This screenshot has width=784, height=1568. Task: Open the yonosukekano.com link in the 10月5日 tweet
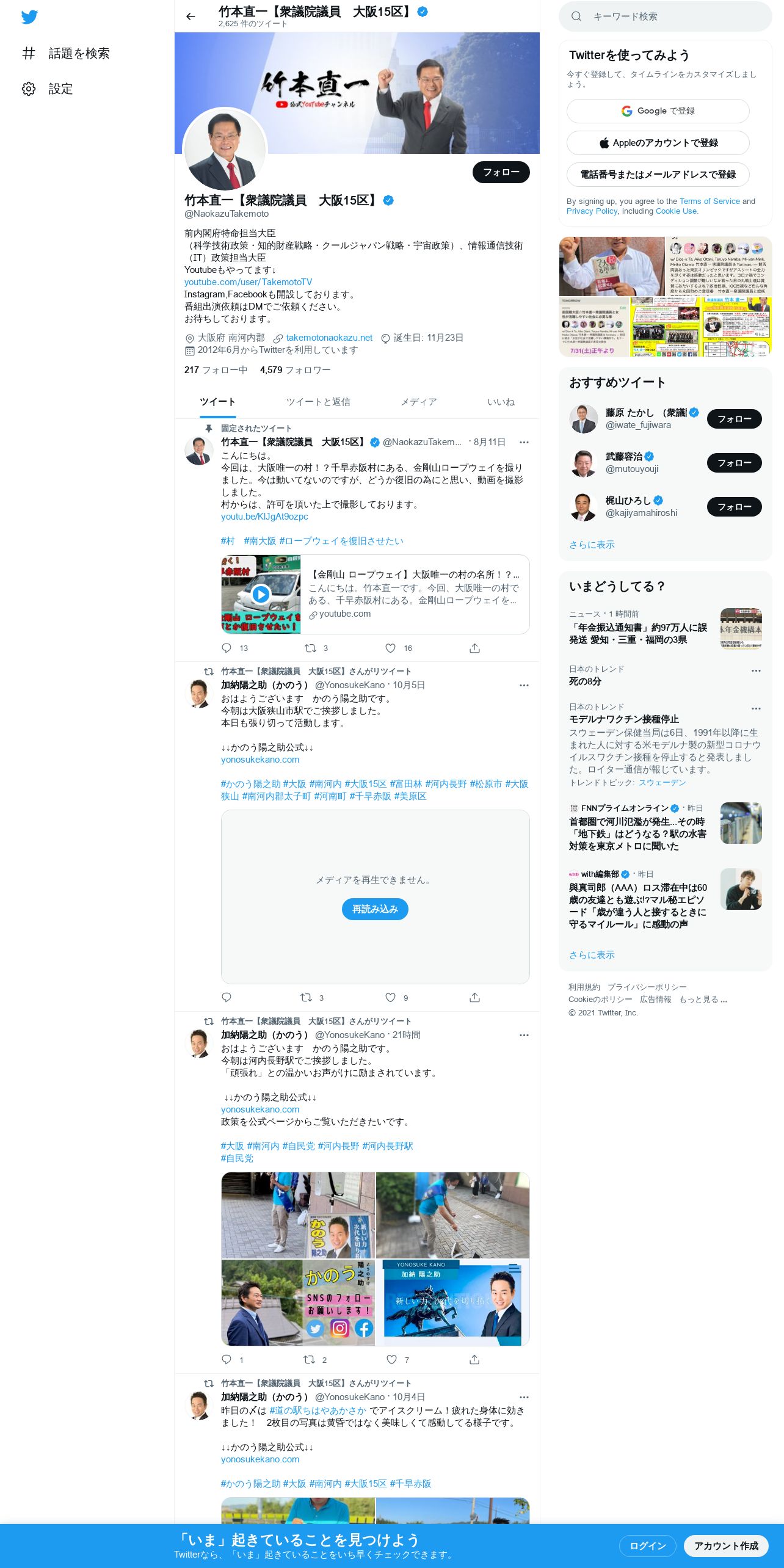[260, 760]
